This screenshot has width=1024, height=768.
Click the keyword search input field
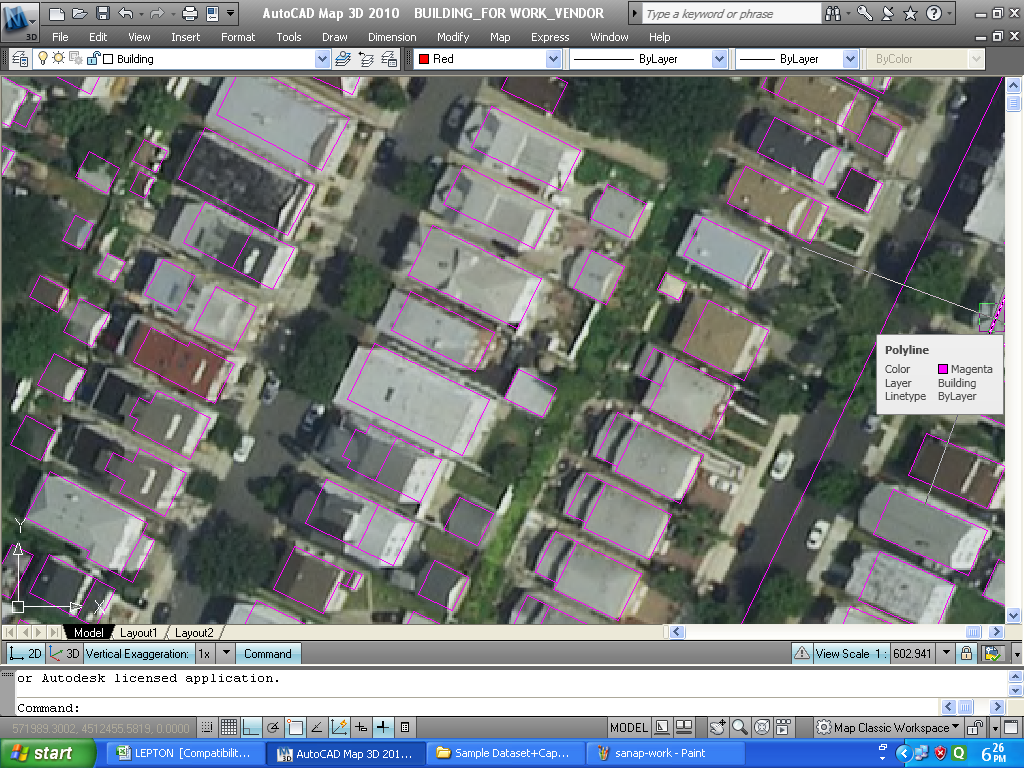[x=731, y=14]
